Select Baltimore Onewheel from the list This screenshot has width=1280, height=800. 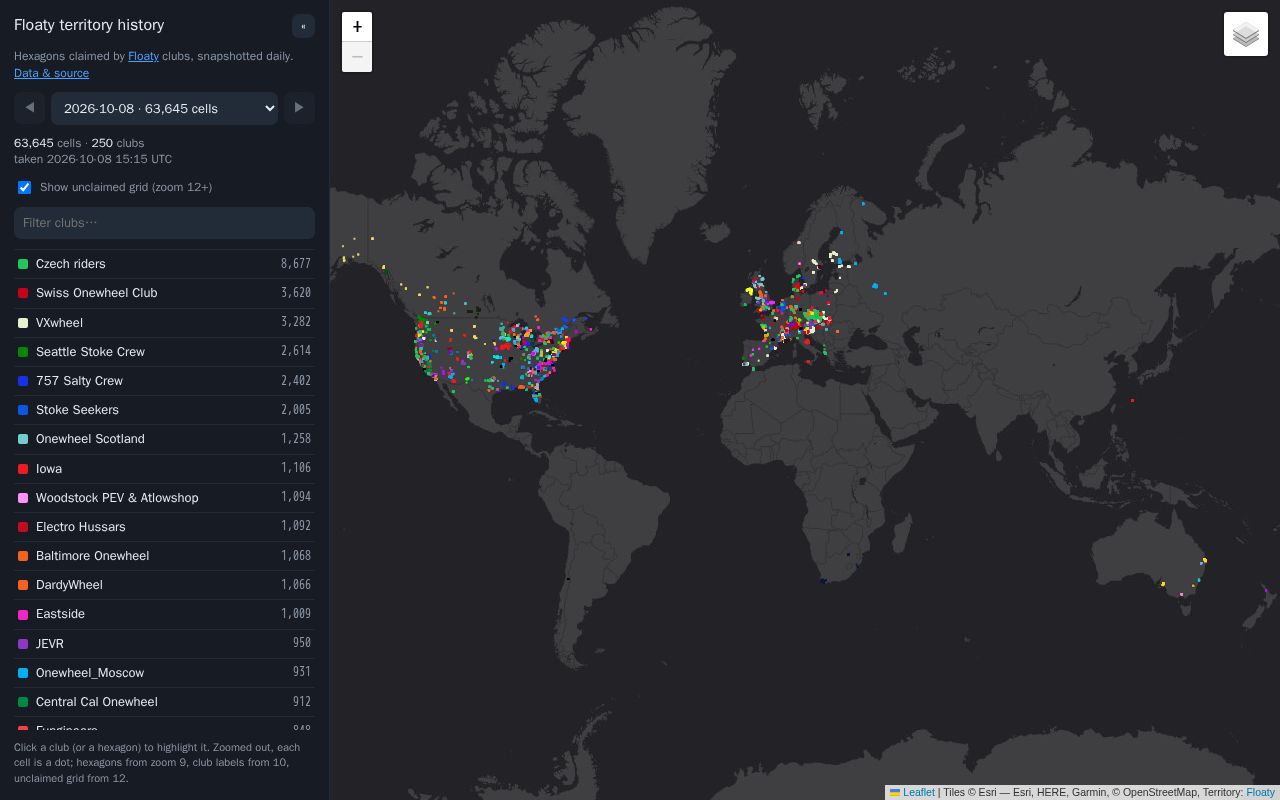(x=164, y=556)
